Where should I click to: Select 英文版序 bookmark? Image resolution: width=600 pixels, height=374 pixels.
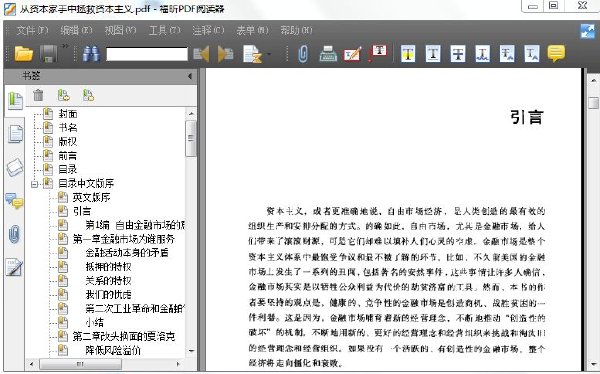tap(91, 197)
